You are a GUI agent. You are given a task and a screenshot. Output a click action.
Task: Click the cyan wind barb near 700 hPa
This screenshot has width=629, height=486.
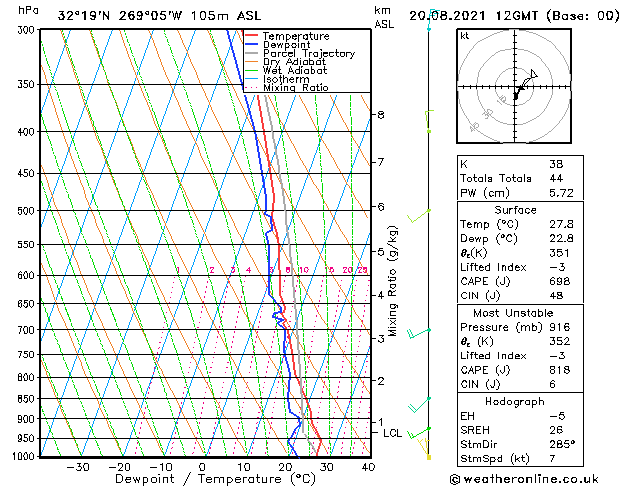(424, 331)
